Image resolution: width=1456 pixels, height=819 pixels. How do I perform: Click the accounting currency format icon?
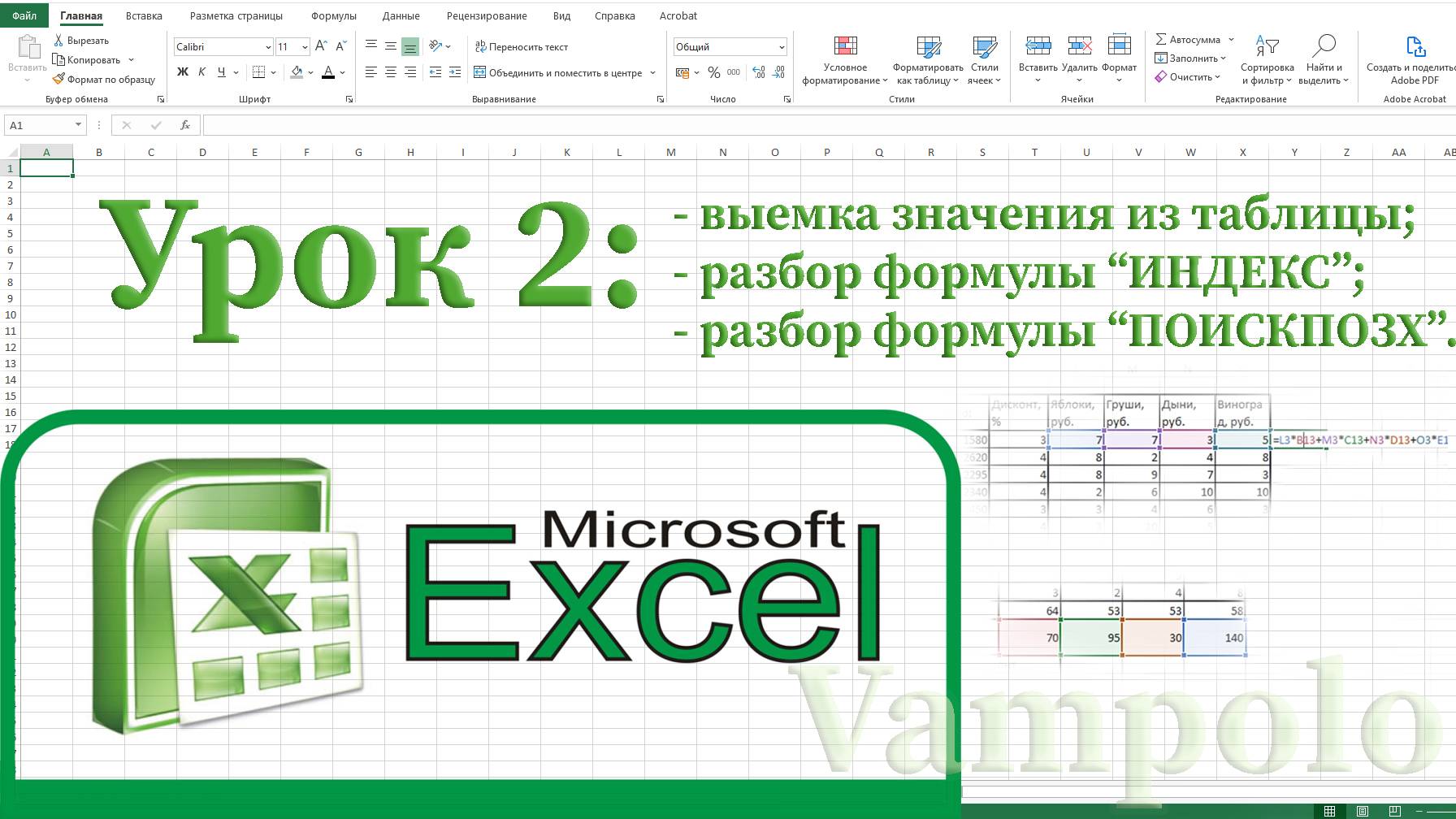[x=682, y=72]
